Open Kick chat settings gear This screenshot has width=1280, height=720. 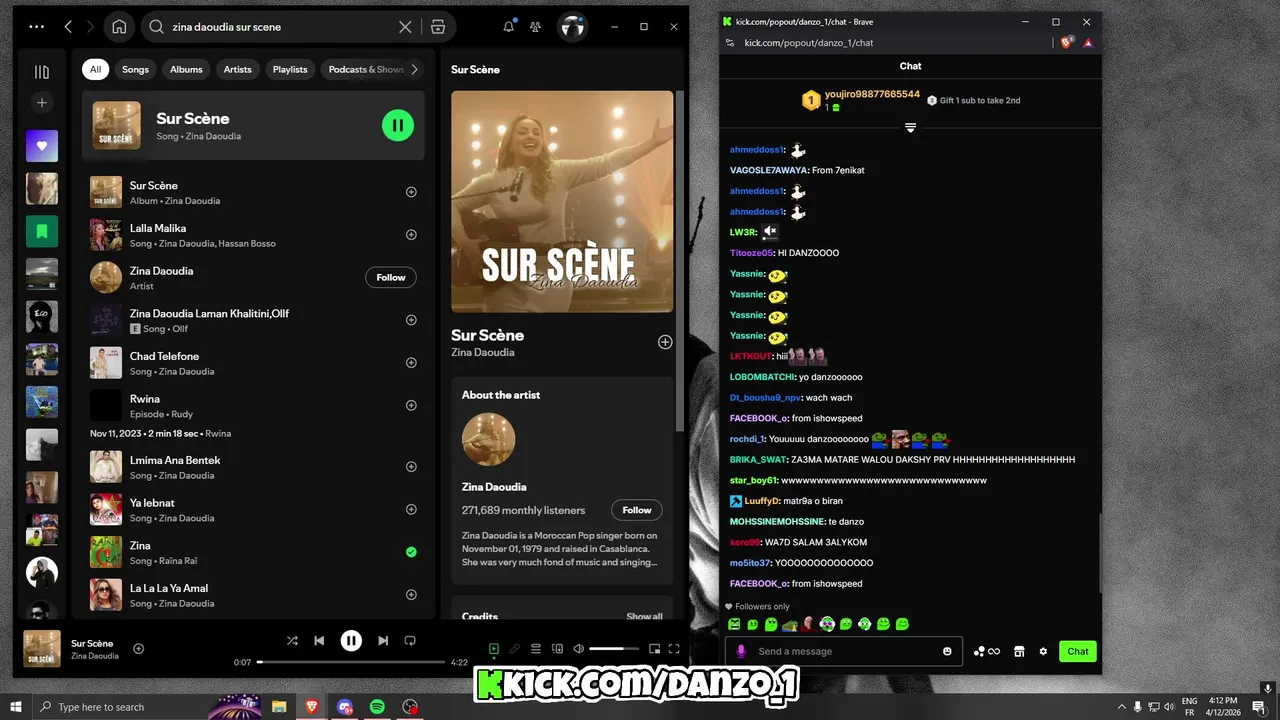1043,651
